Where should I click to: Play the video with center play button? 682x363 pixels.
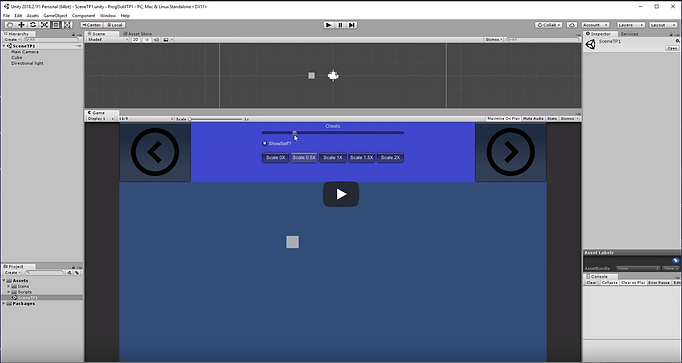click(341, 194)
